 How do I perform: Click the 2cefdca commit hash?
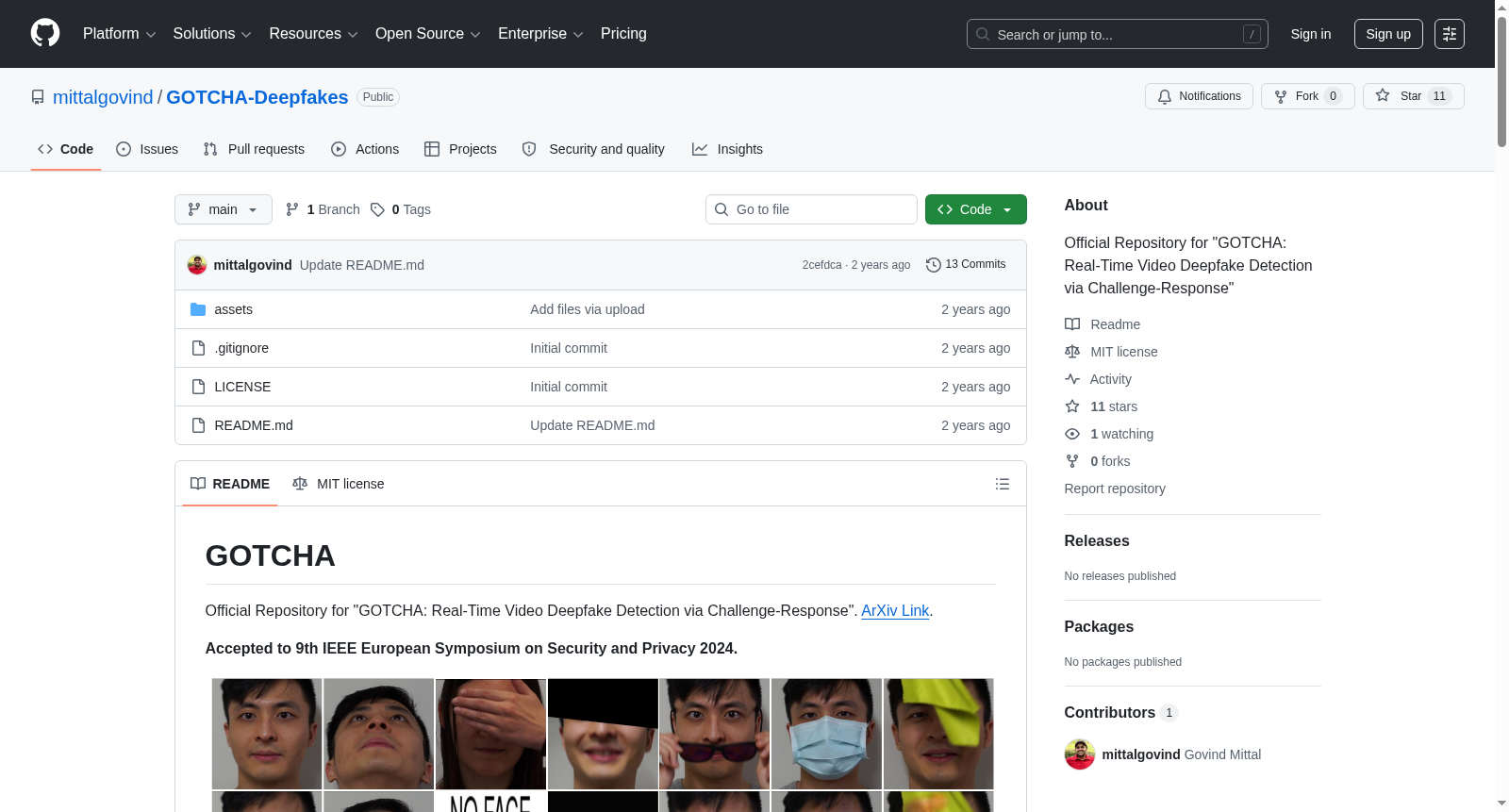click(x=821, y=265)
